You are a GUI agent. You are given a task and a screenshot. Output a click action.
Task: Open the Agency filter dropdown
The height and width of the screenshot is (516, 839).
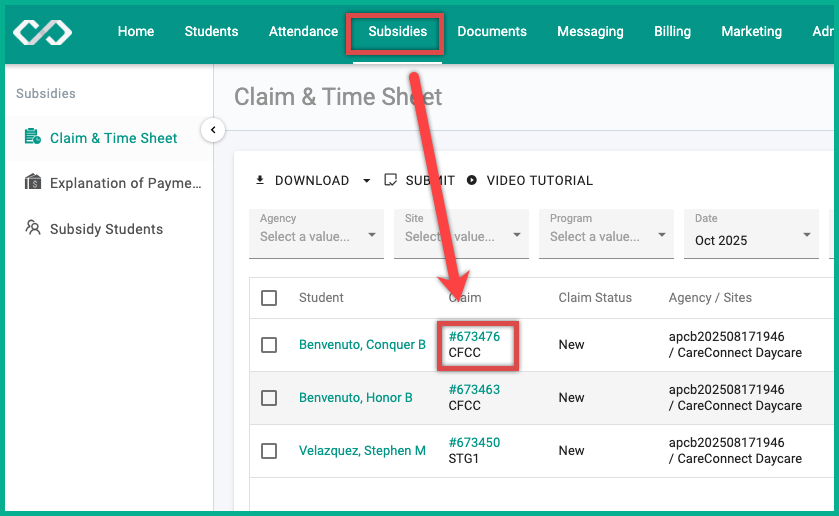pos(316,234)
